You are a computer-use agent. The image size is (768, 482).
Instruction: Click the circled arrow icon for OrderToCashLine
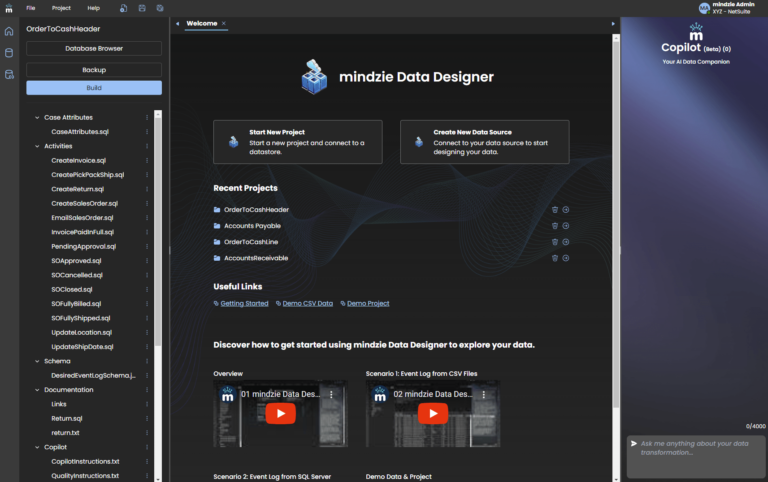[x=566, y=242]
